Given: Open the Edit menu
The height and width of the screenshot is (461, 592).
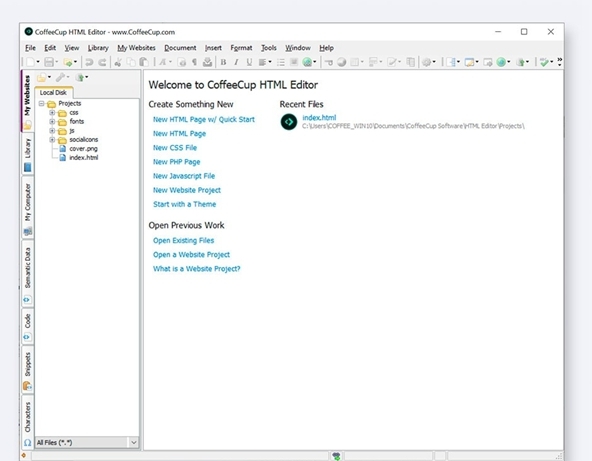Looking at the screenshot, I should coord(50,48).
